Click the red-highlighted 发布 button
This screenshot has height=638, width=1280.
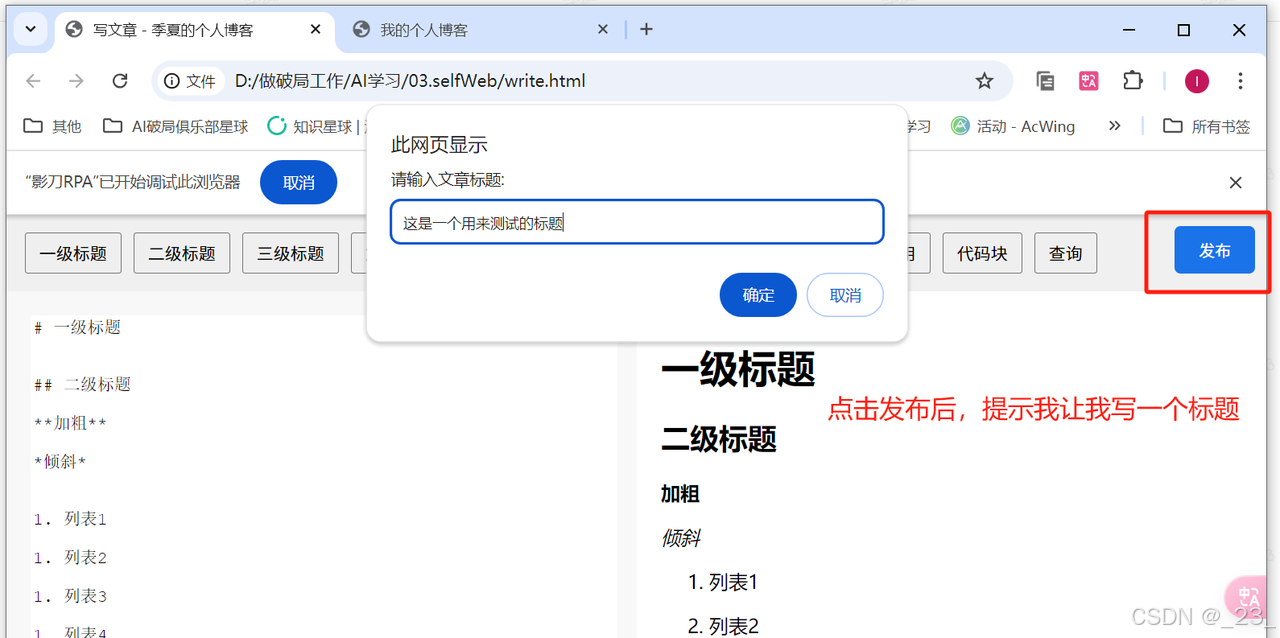click(1214, 251)
